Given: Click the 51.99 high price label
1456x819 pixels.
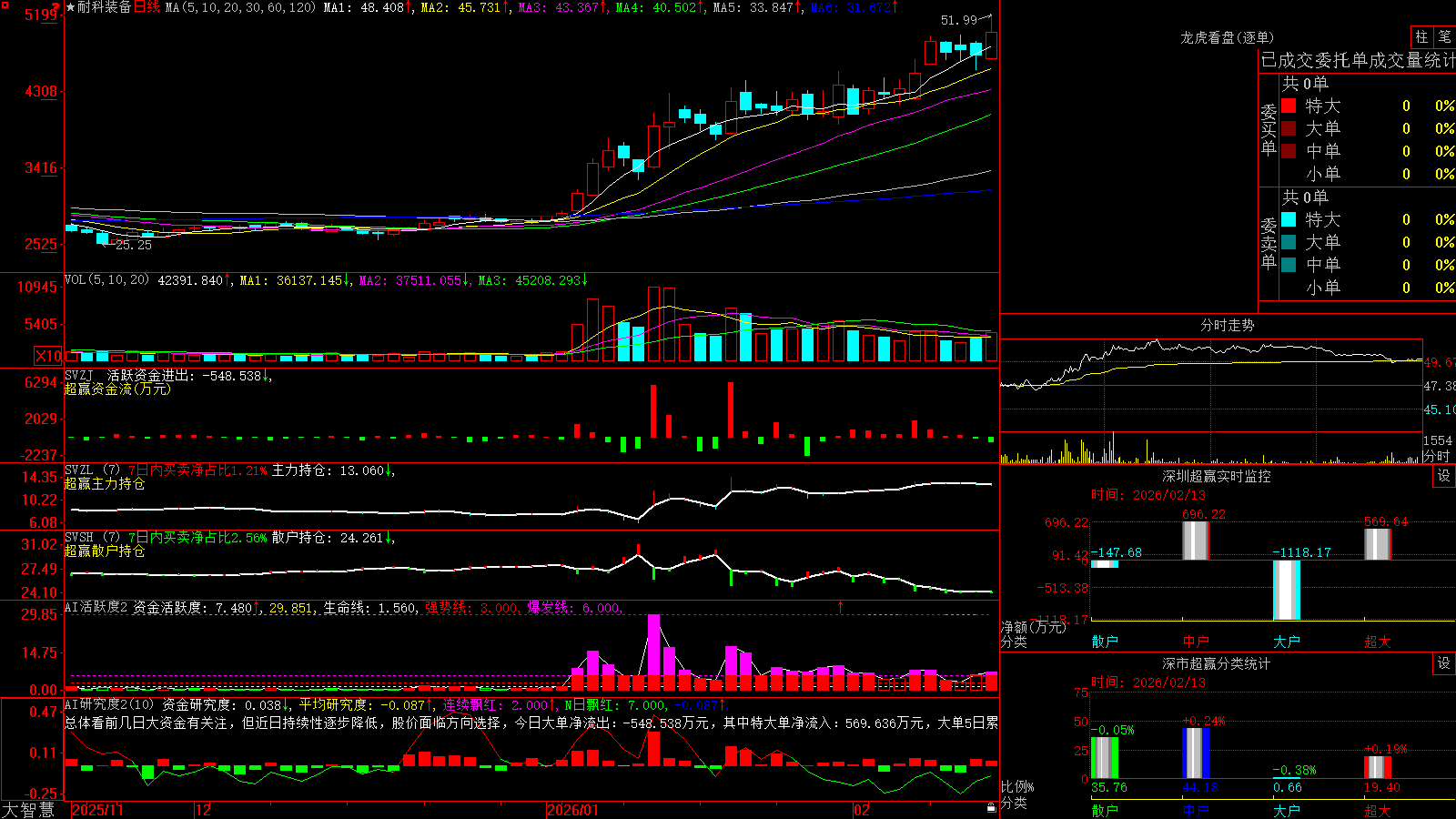Looking at the screenshot, I should click(958, 20).
